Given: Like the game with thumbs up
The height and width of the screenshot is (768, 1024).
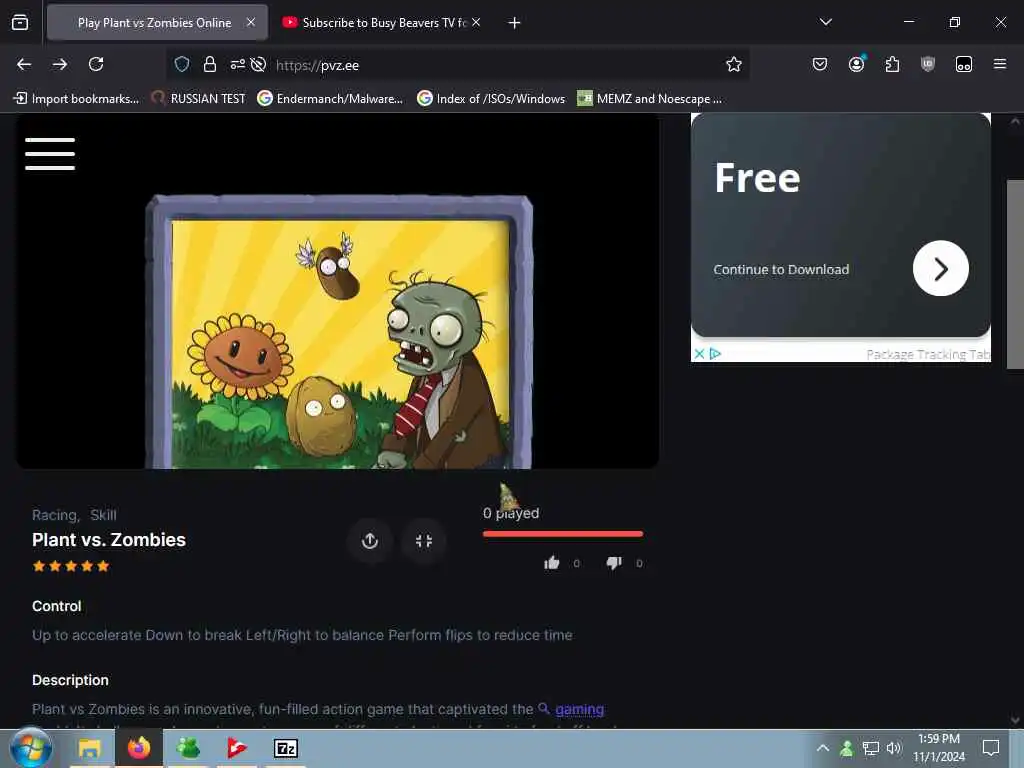Looking at the screenshot, I should point(552,563).
